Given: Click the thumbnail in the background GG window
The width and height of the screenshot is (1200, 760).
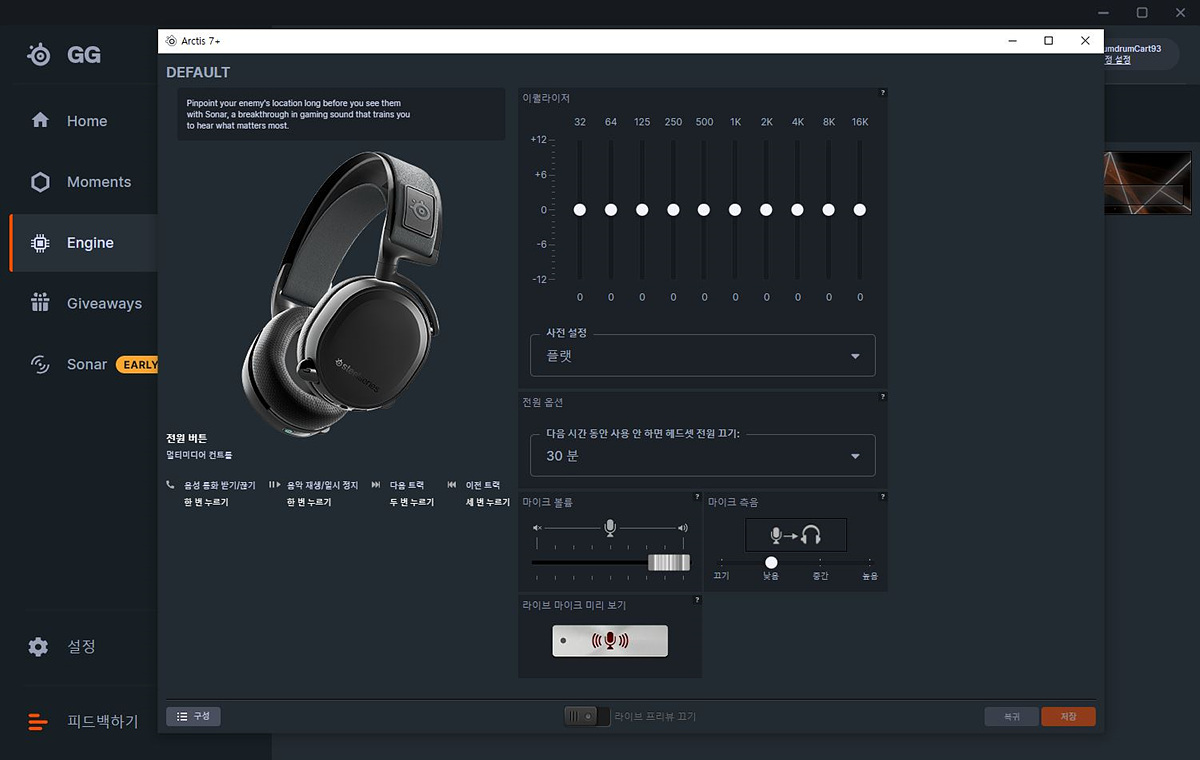Looking at the screenshot, I should click(1148, 183).
